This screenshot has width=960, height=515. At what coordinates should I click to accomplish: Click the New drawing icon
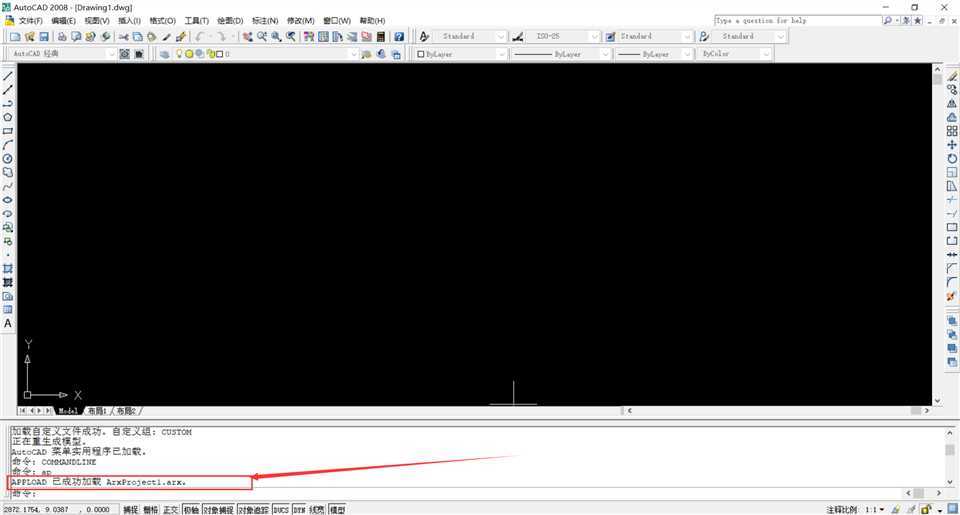pos(15,37)
